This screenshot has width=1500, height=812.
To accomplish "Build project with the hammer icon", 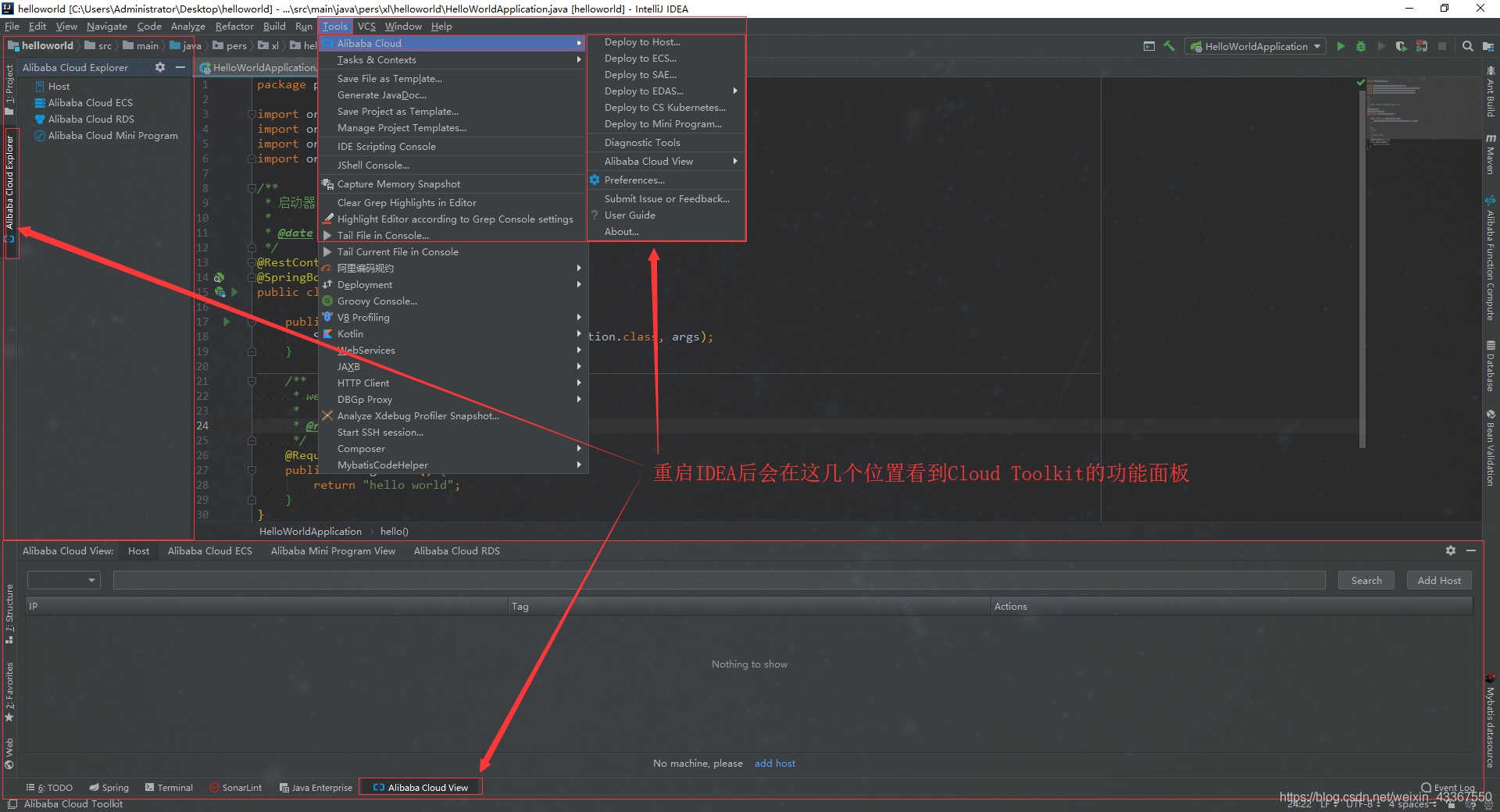I will pyautogui.click(x=1170, y=47).
